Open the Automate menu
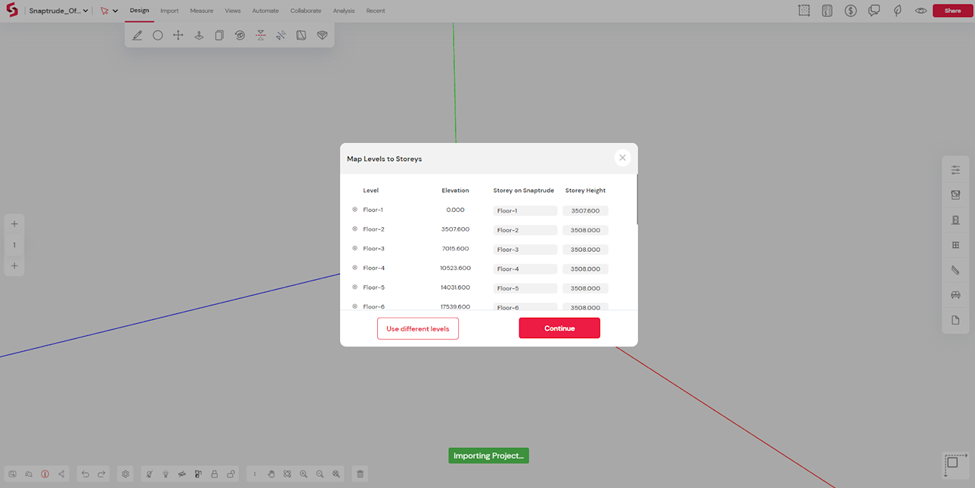Screen dimensions: 975x488 [x=266, y=11]
